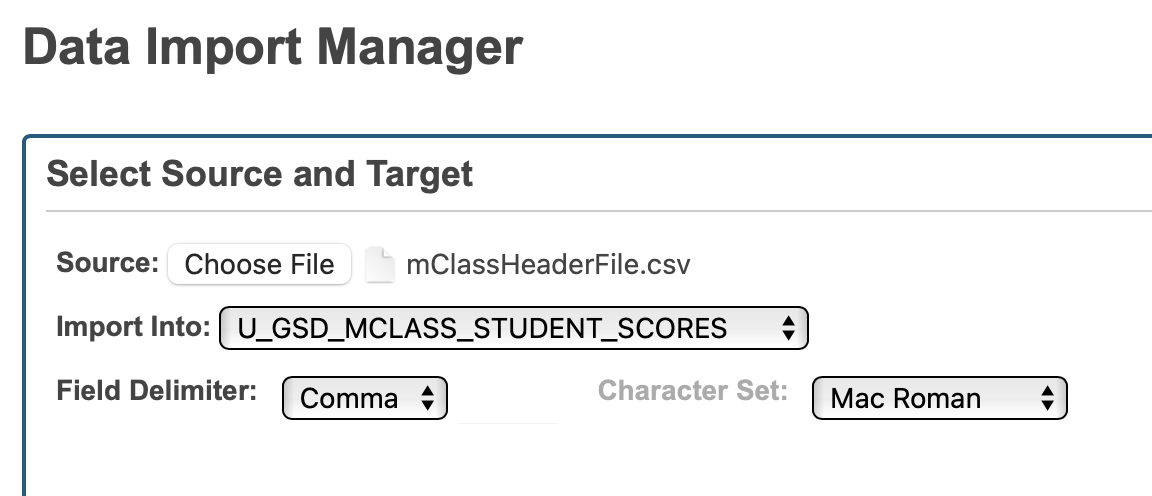This screenshot has width=1152, height=496.
Task: Open the Import Into table dropdown
Action: pos(513,328)
